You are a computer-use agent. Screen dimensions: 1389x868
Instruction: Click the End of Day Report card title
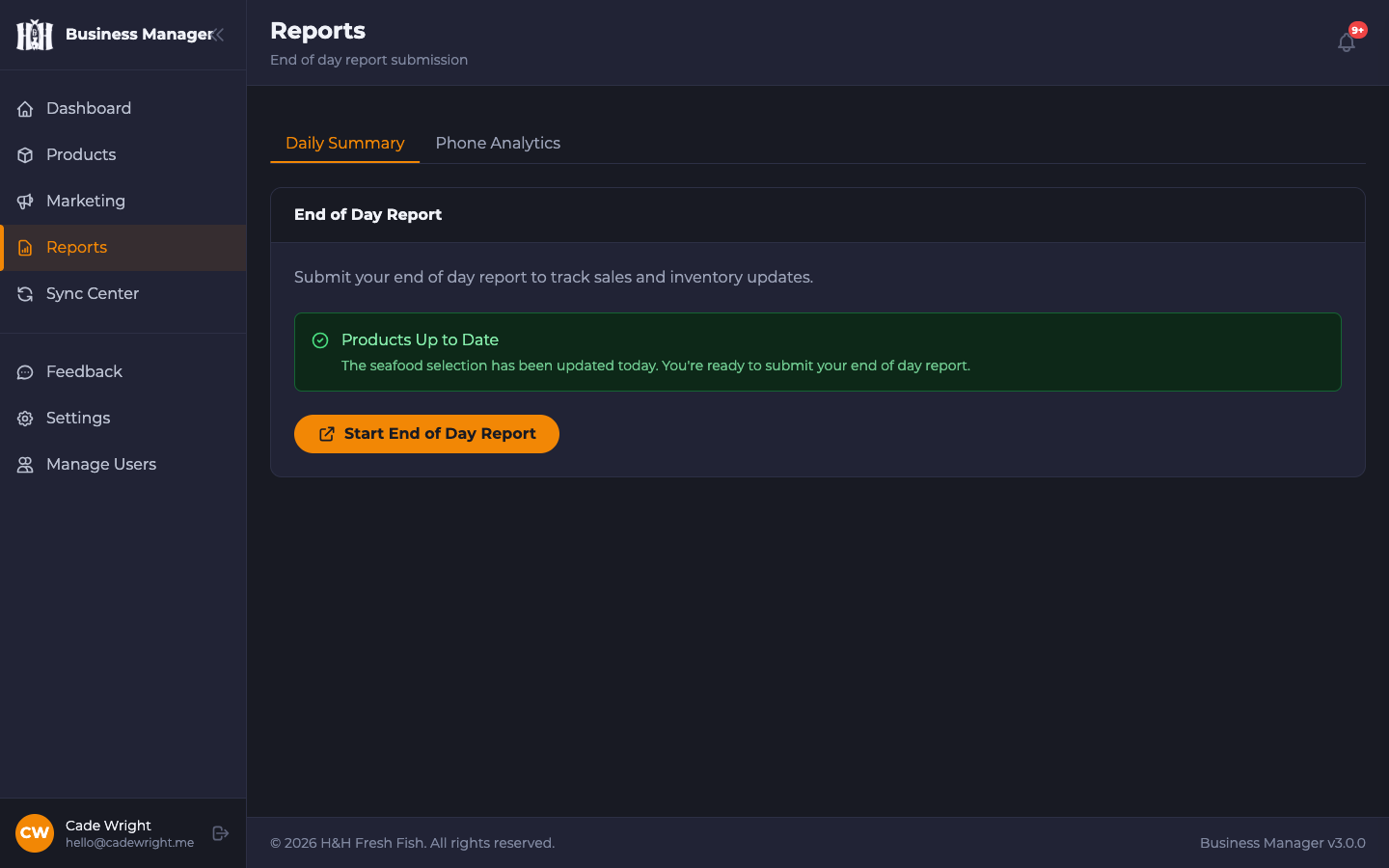pyautogui.click(x=368, y=215)
